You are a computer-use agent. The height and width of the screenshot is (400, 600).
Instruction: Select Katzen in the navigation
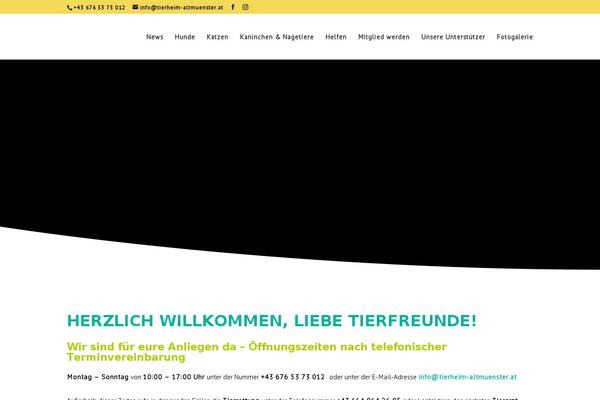[217, 37]
